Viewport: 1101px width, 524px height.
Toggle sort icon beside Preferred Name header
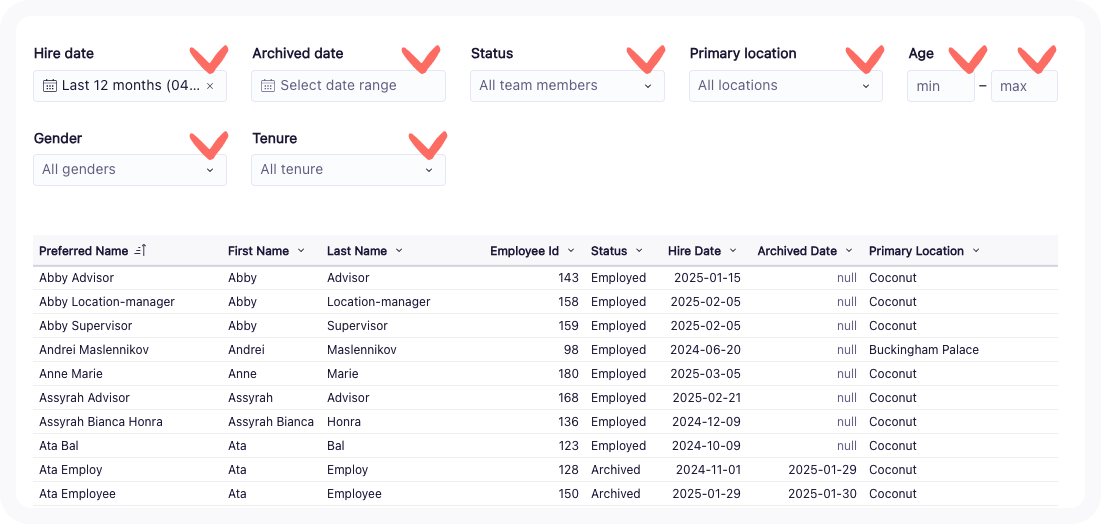click(140, 251)
